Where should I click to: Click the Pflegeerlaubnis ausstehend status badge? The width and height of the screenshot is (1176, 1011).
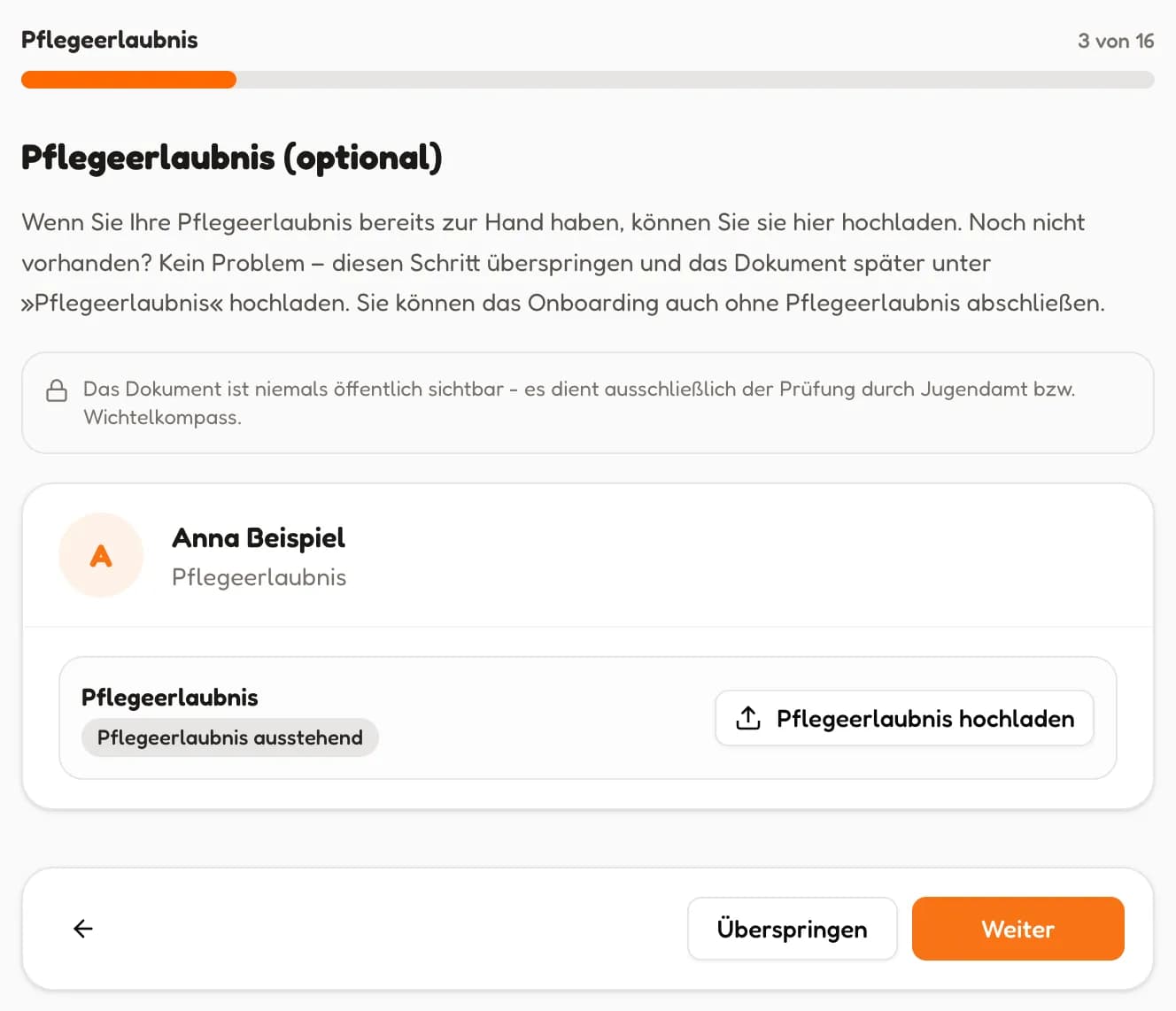[230, 737]
